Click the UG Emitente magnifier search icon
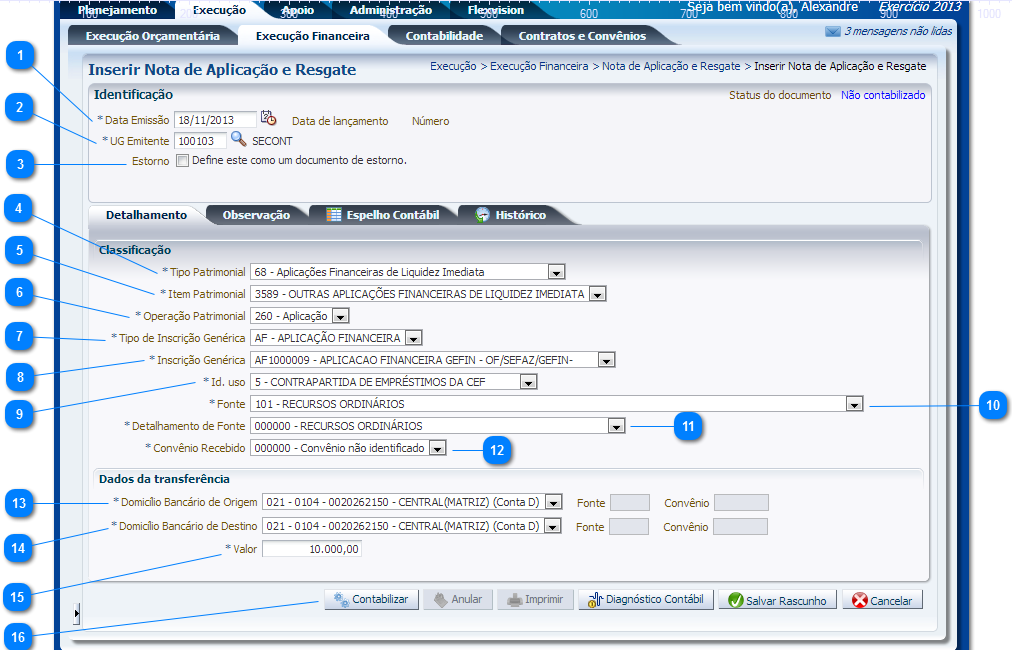The image size is (1012, 650). pos(238,140)
